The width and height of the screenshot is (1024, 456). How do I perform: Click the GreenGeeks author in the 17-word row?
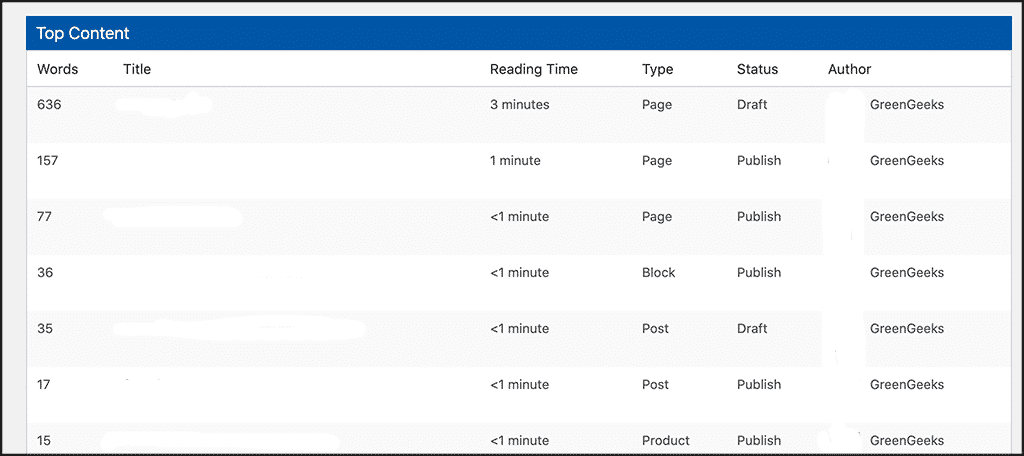pyautogui.click(x=907, y=385)
